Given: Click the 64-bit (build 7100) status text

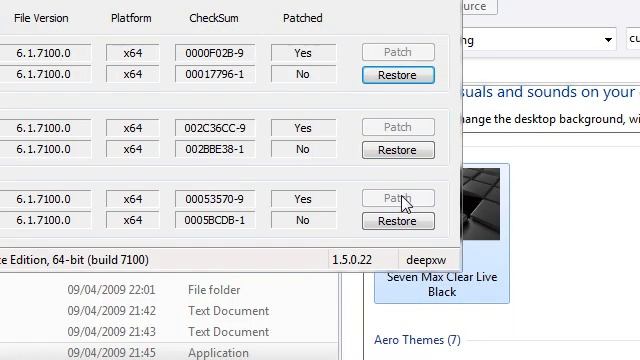Looking at the screenshot, I should (100, 260).
